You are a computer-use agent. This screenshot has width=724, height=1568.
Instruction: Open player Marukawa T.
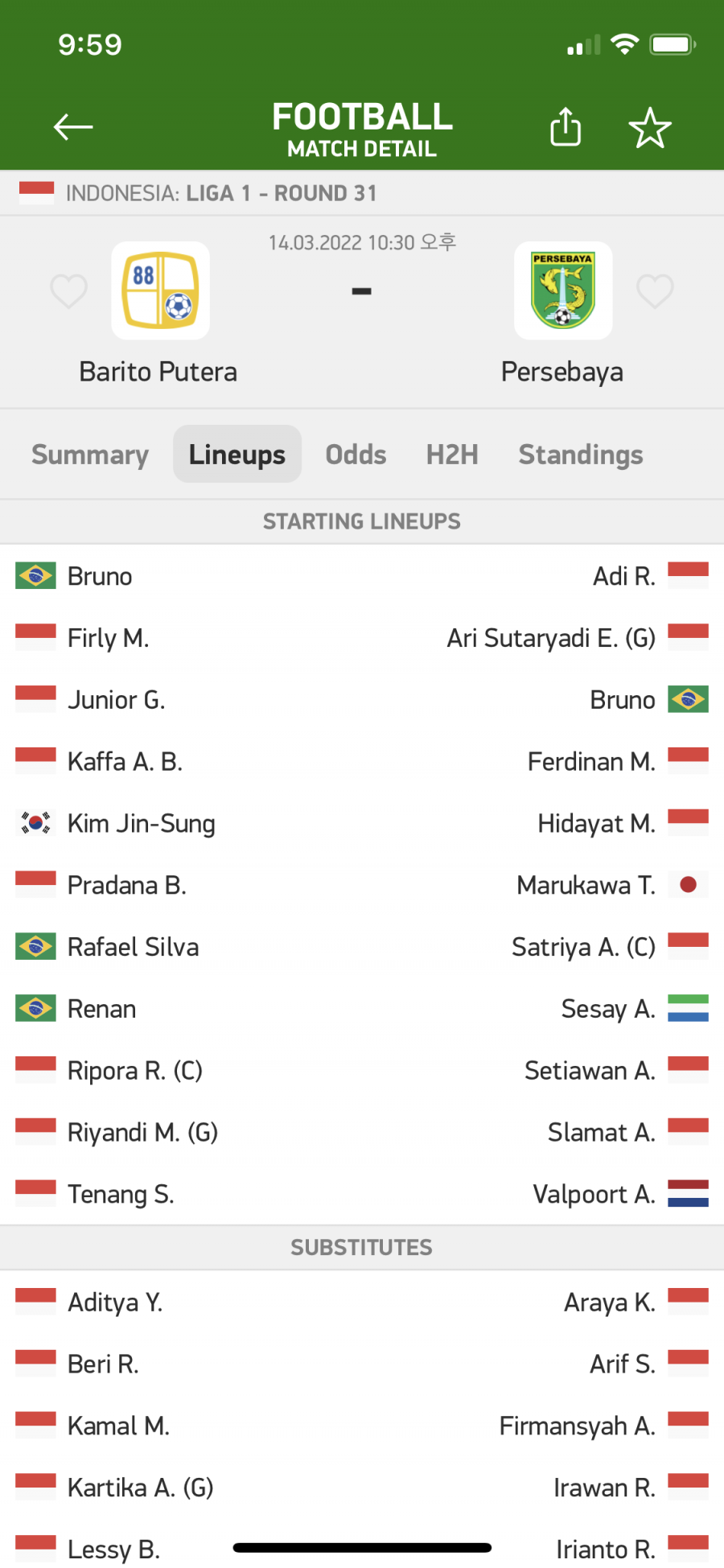586,885
